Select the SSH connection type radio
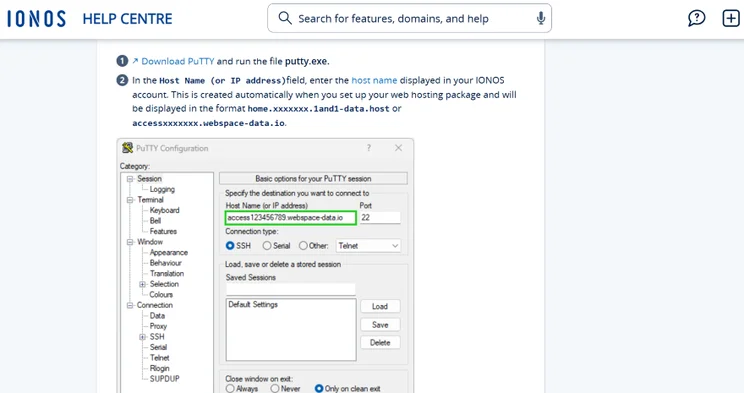This screenshot has height=393, width=744. pos(230,245)
